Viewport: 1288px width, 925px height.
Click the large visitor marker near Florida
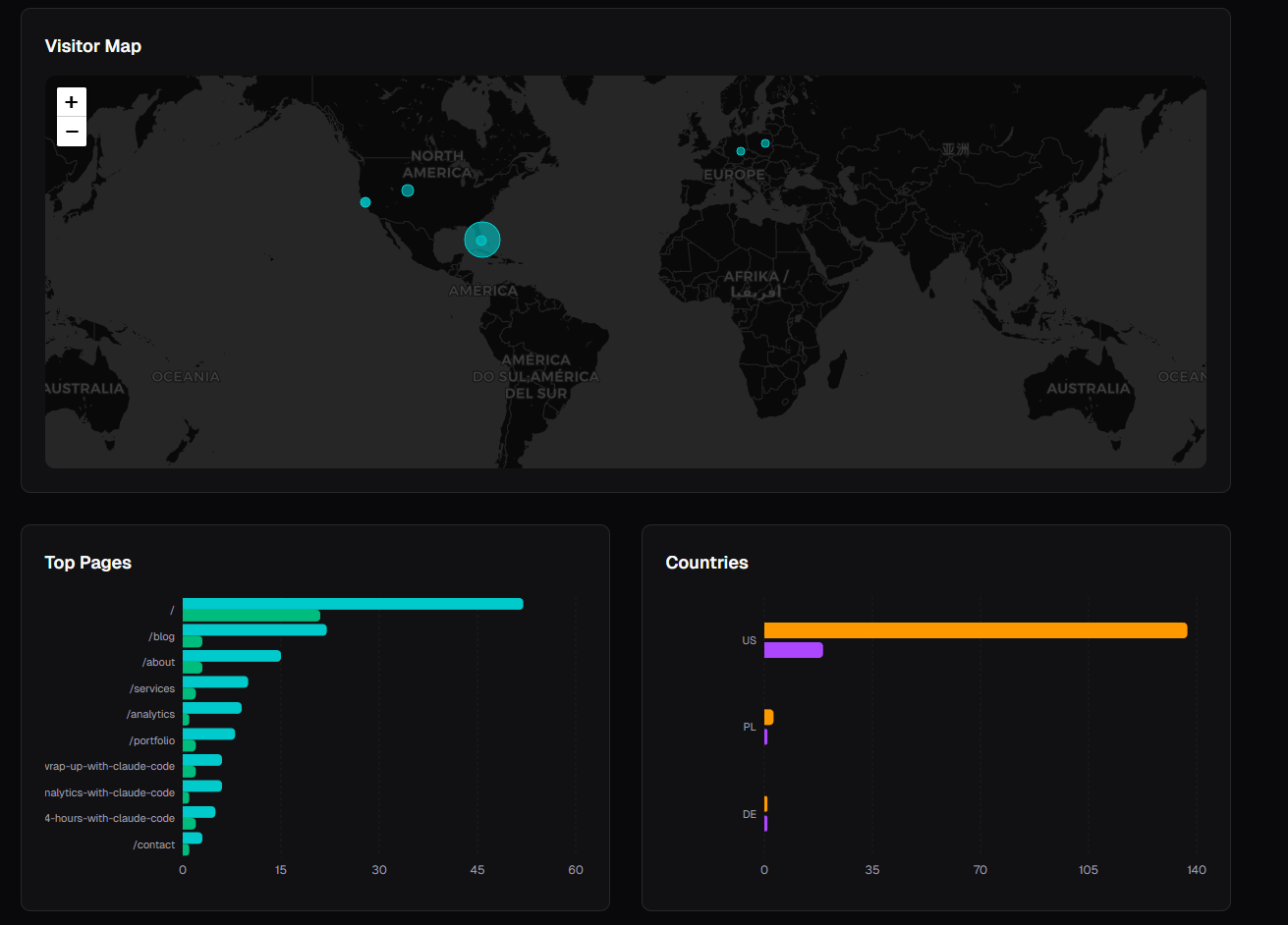point(481,240)
